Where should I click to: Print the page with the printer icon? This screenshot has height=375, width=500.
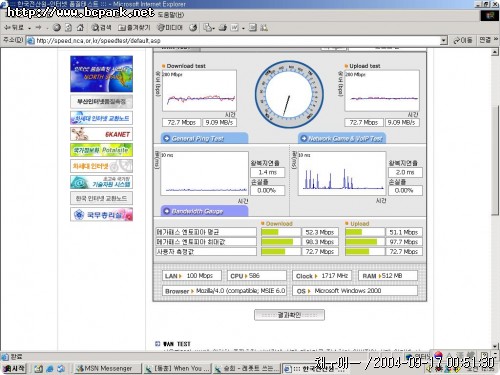pos(223,28)
